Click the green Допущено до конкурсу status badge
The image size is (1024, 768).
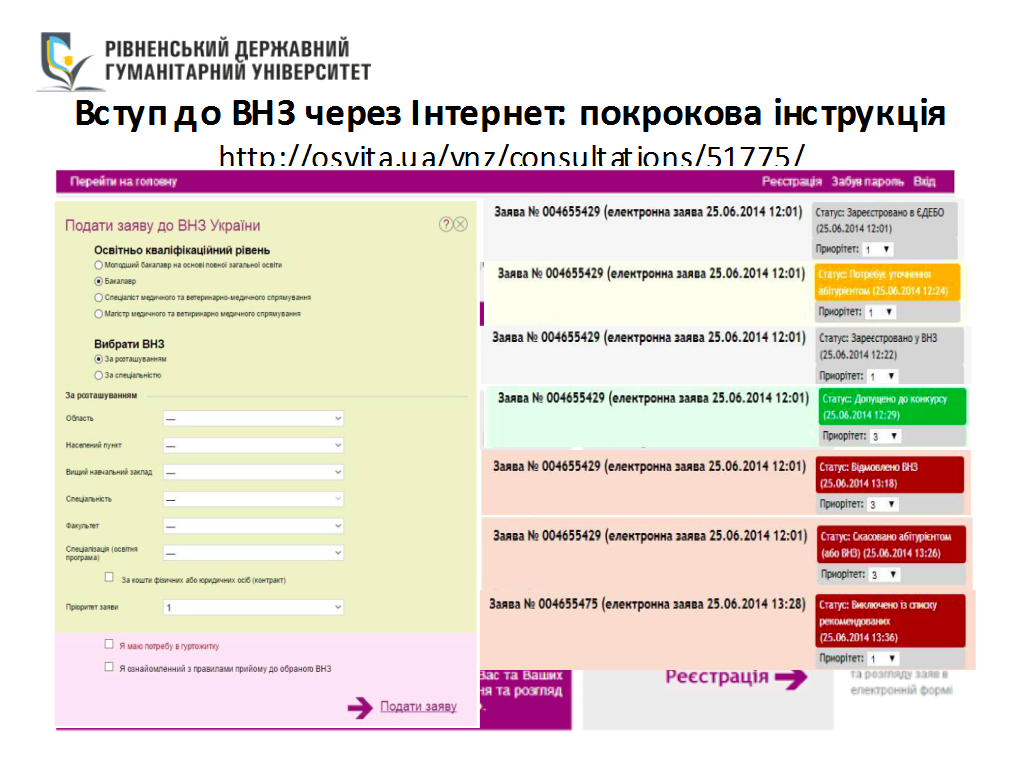point(892,406)
